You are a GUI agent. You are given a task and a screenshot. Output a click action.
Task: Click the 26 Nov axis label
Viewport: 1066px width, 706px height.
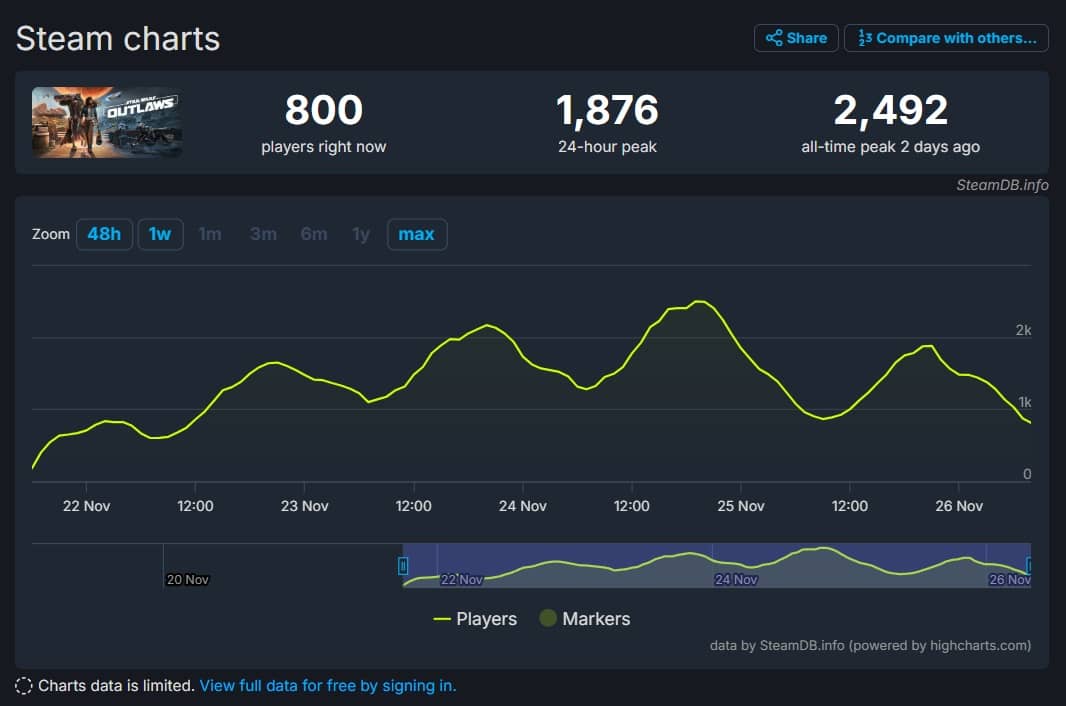point(959,506)
